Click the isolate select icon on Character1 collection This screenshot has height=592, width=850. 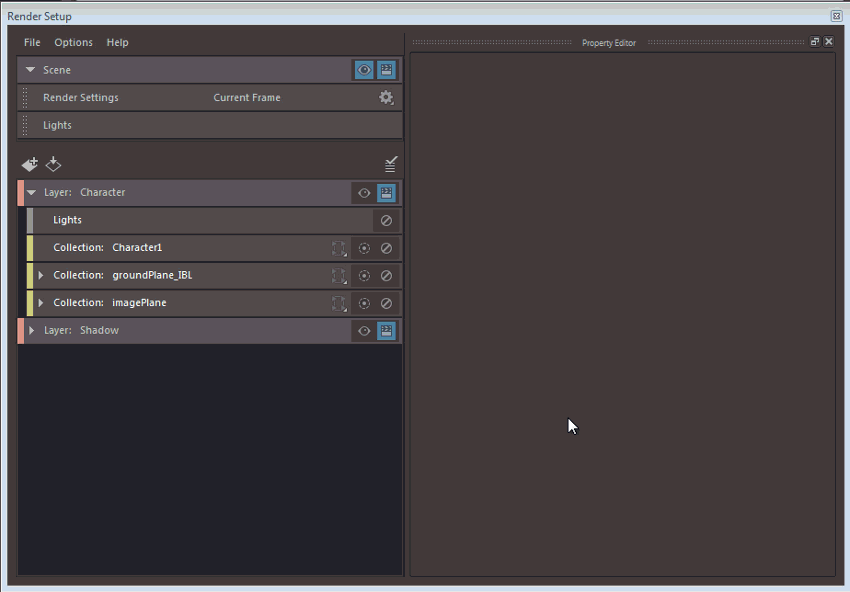pos(364,247)
